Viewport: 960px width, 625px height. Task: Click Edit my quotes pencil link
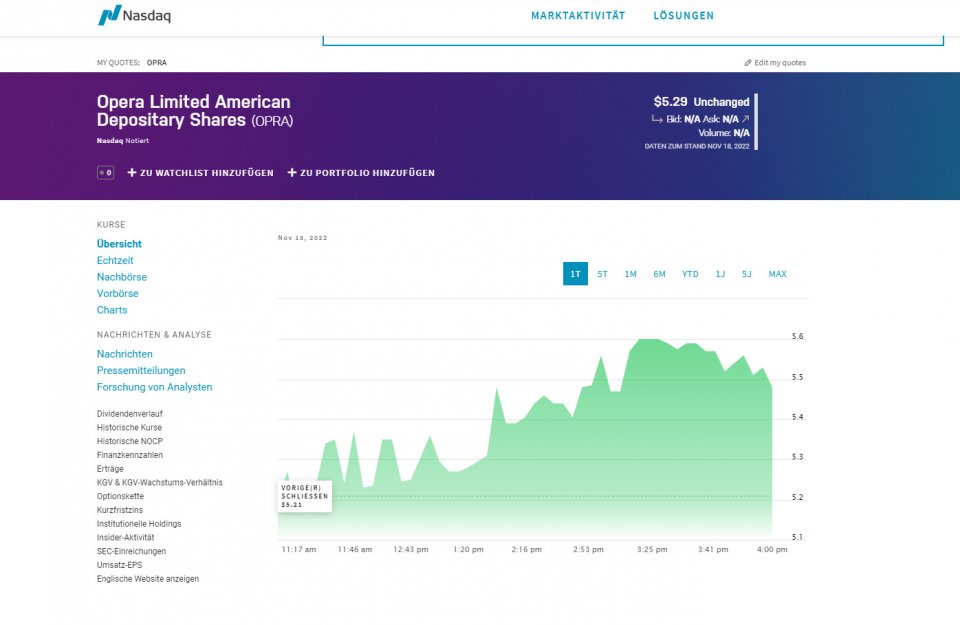point(775,62)
